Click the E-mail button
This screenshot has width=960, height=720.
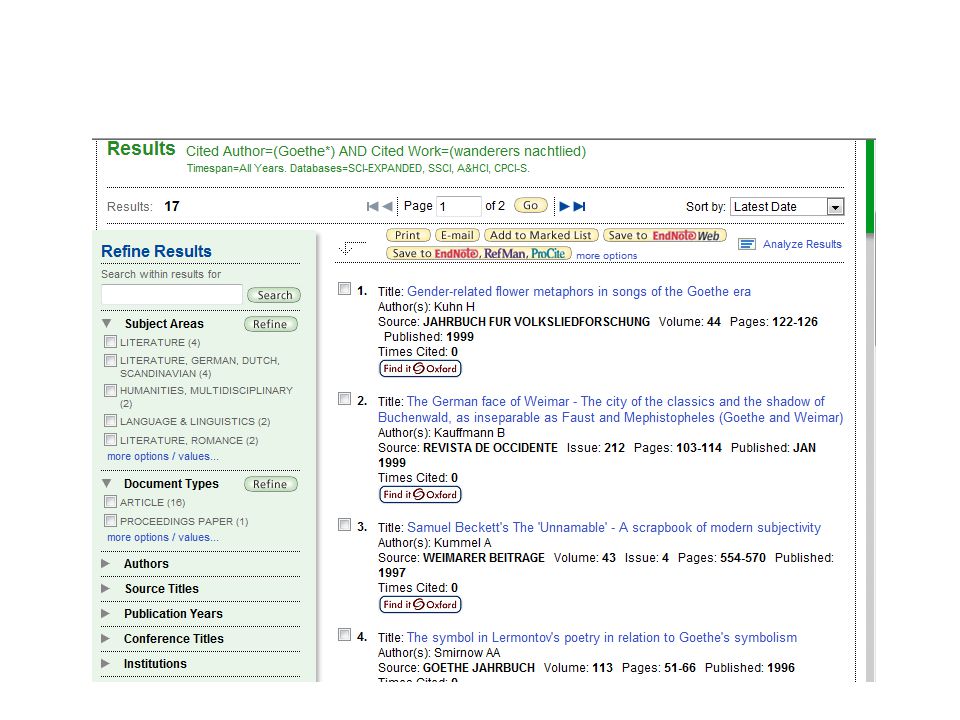(457, 235)
